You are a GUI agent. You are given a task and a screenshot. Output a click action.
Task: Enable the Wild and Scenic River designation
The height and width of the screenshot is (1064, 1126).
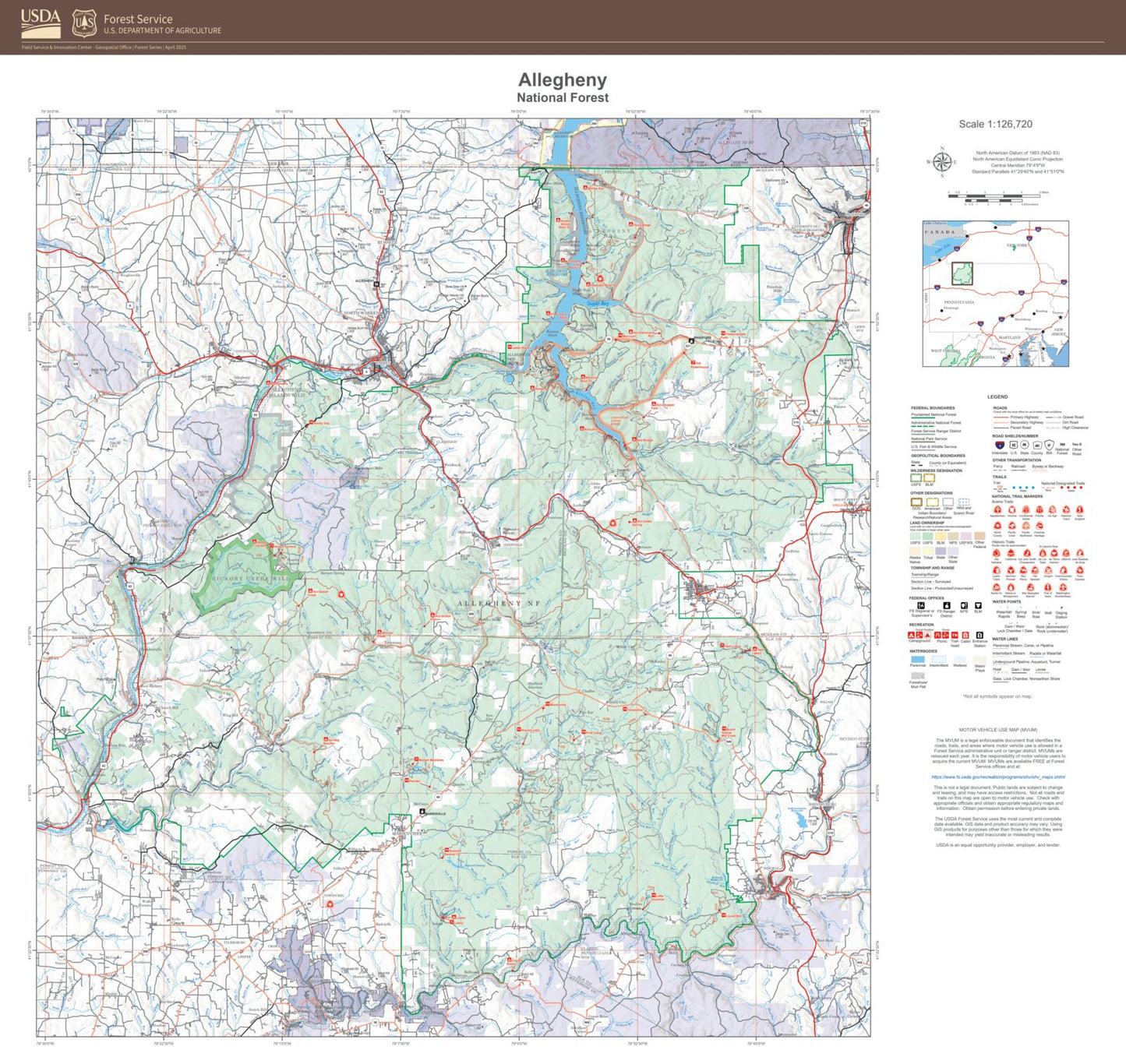(x=964, y=502)
